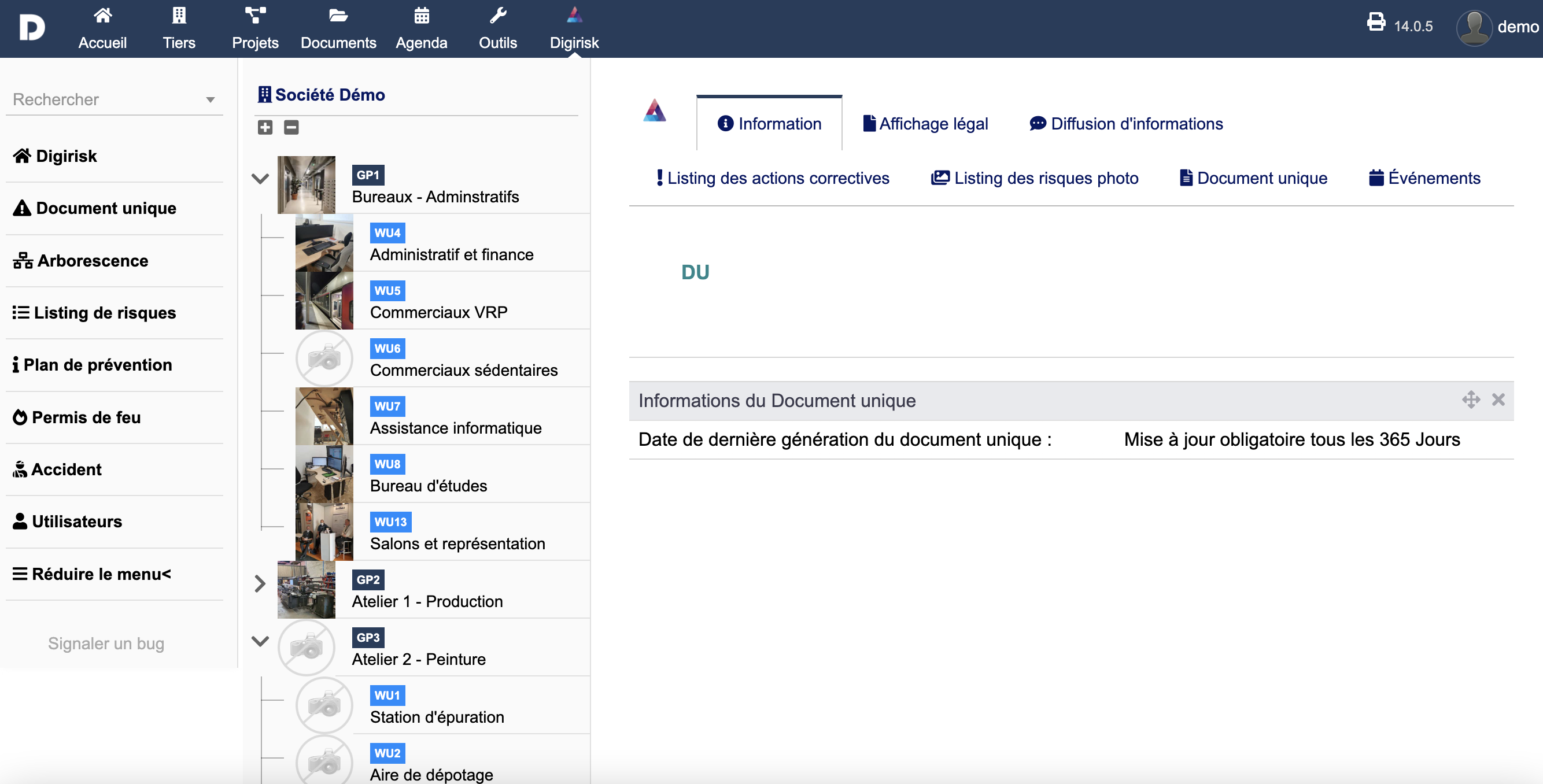
Task: Open the Rechercher dropdown arrow
Action: 211,100
